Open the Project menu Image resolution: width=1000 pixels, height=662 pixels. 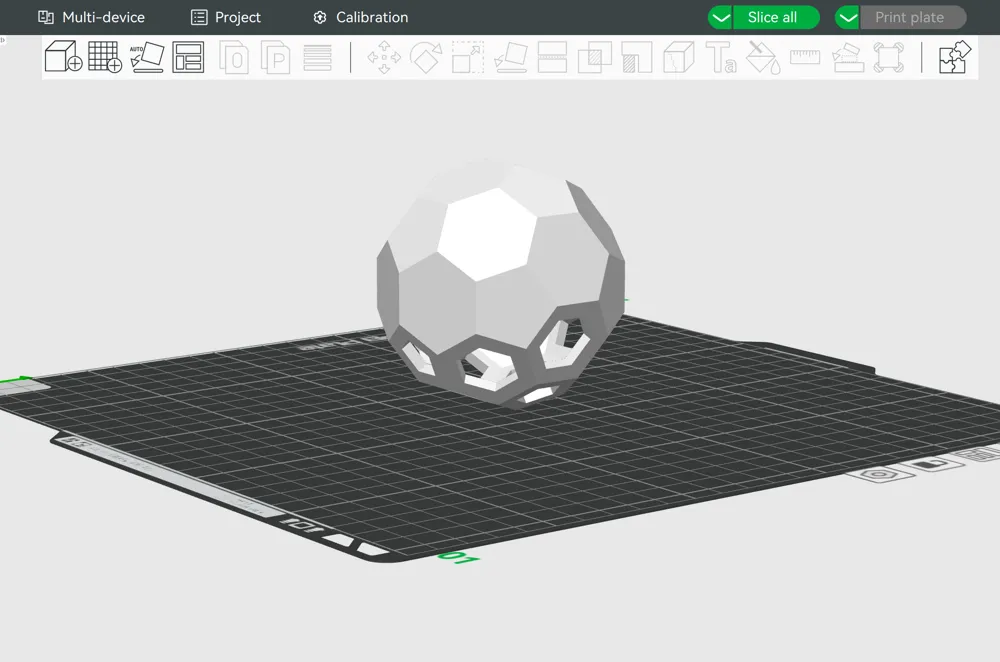pyautogui.click(x=226, y=17)
